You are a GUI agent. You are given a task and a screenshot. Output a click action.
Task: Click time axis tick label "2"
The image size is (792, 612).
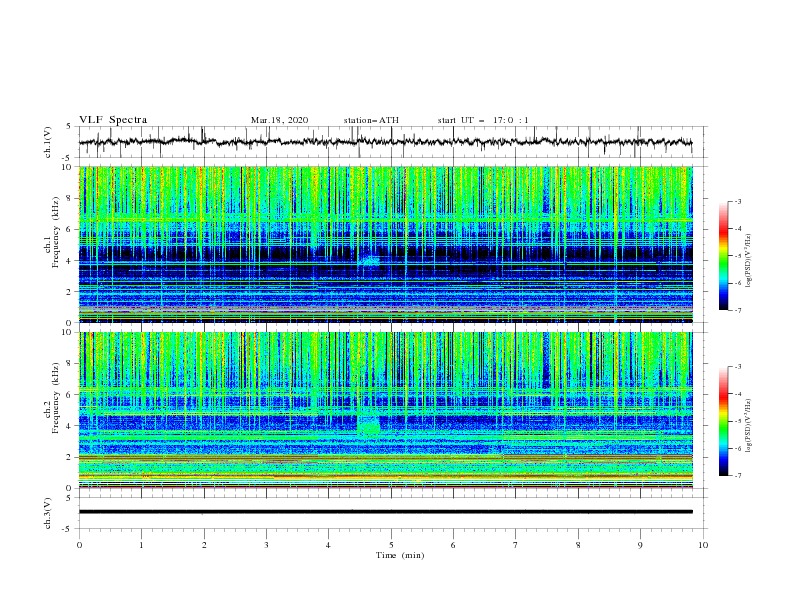click(x=204, y=545)
